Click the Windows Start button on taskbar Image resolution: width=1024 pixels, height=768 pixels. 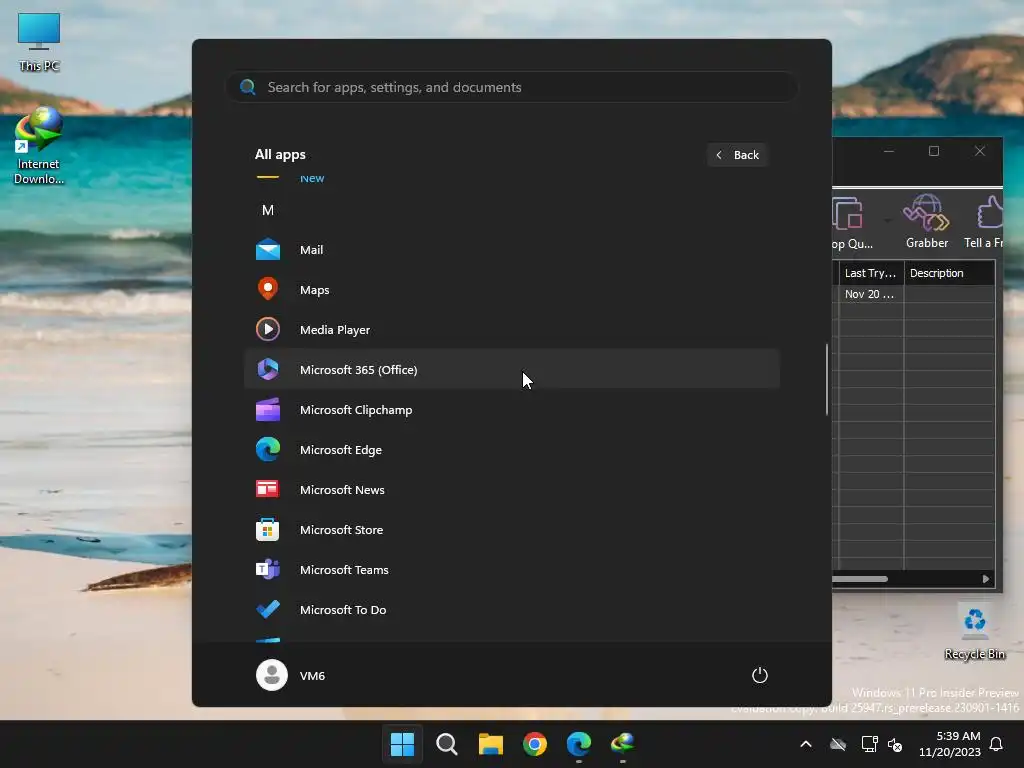[402, 744]
